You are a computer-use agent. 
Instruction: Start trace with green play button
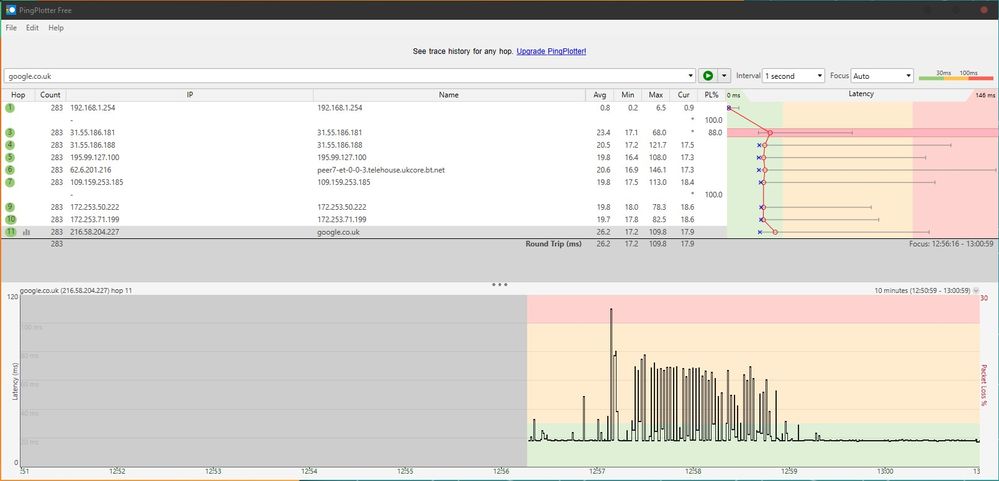(707, 76)
